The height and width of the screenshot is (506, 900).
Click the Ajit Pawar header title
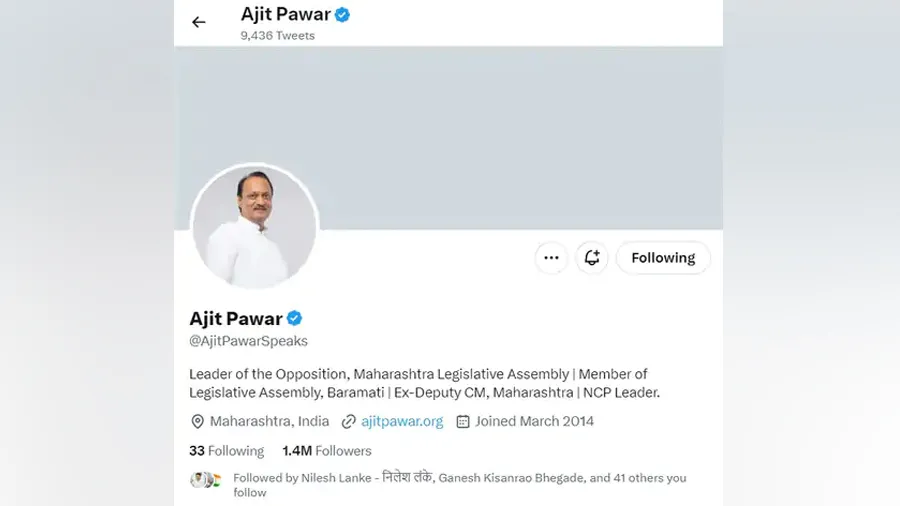[x=285, y=14]
